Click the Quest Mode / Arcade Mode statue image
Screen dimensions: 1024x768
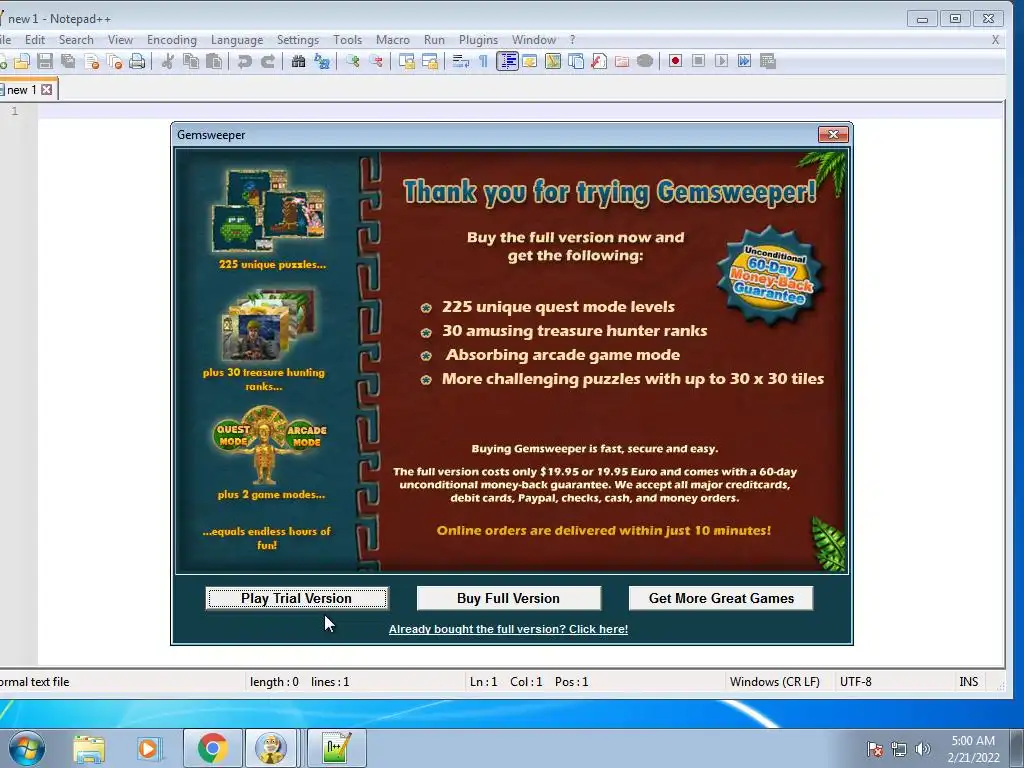coord(270,445)
